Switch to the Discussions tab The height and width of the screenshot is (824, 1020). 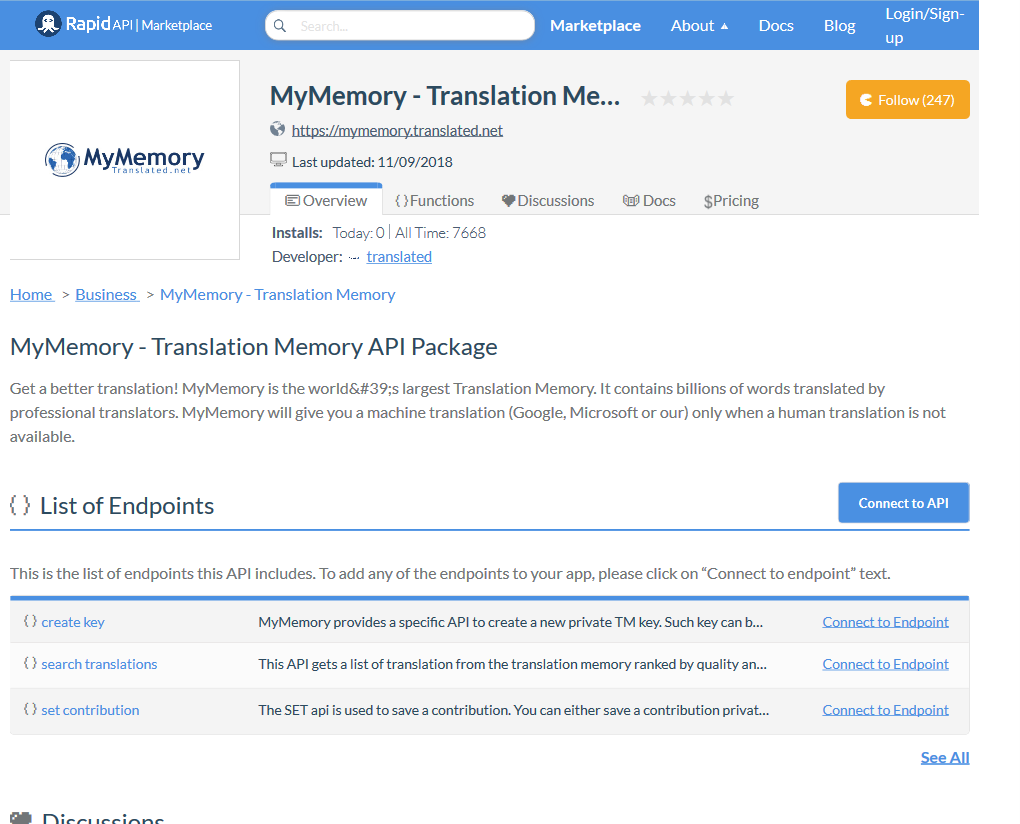pyautogui.click(x=547, y=201)
